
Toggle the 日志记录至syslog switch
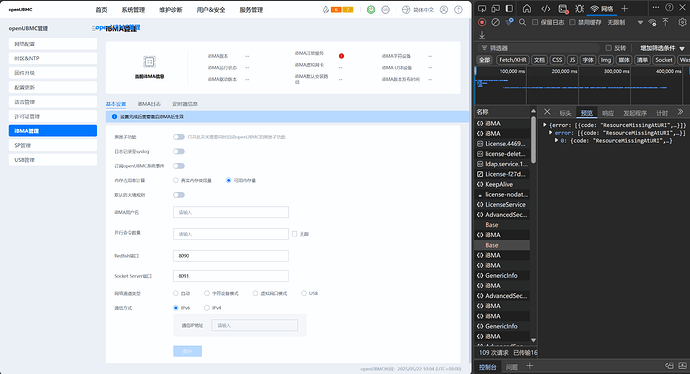point(179,151)
